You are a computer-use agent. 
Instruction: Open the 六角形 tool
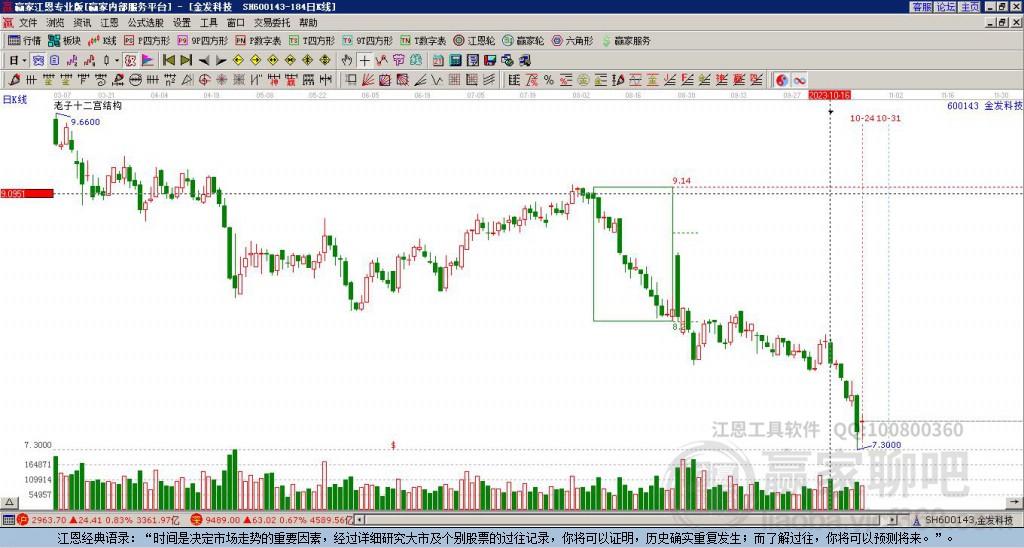click(572, 40)
